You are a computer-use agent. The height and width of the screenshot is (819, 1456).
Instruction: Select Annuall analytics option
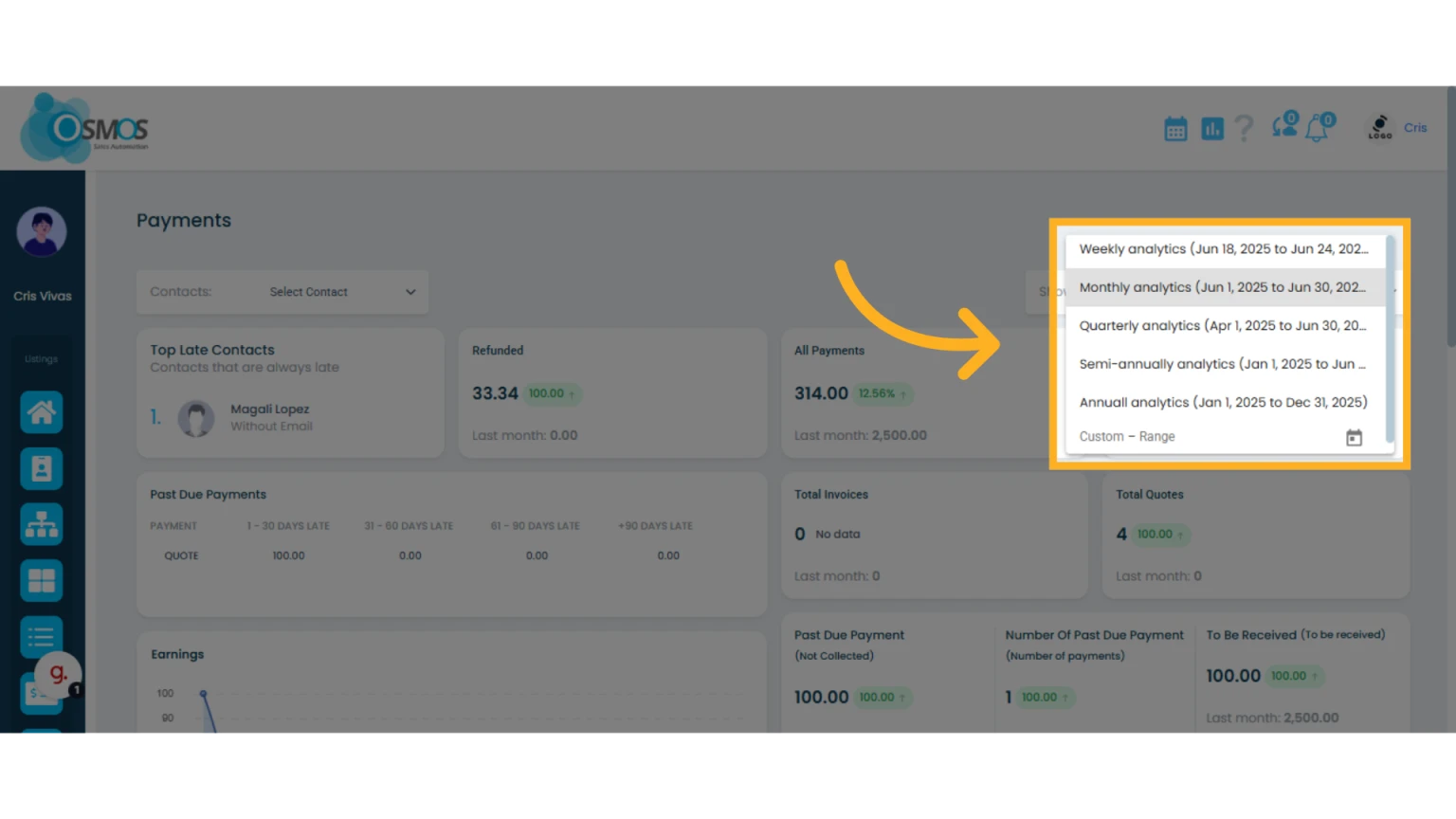click(x=1225, y=402)
